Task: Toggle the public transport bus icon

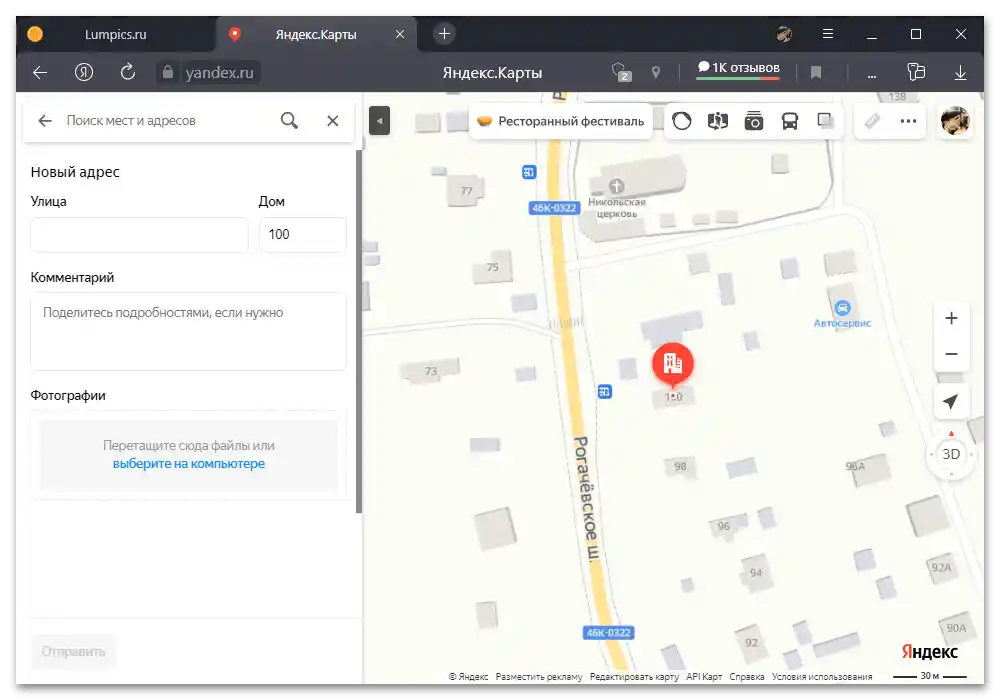Action: [x=790, y=120]
